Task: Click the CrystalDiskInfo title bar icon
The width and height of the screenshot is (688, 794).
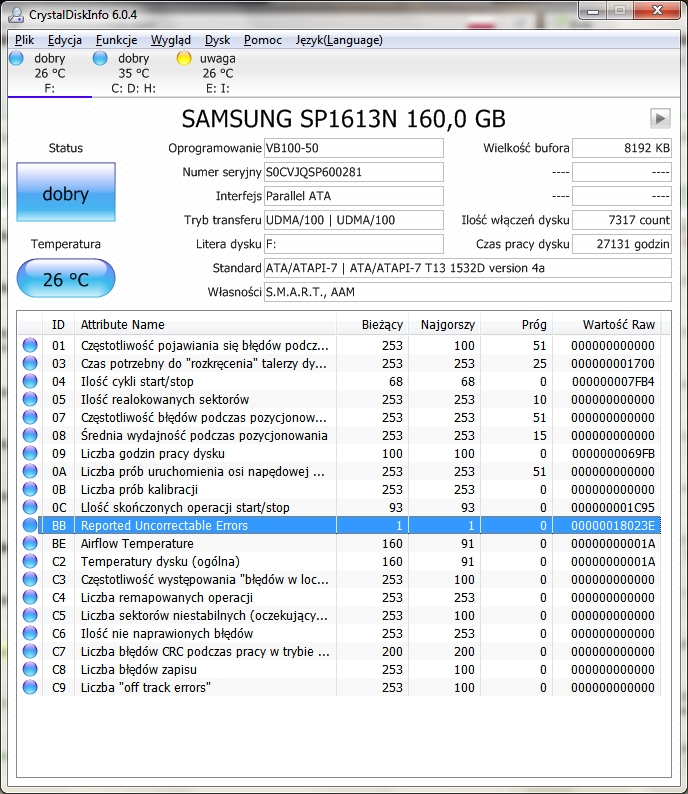Action: [x=16, y=15]
